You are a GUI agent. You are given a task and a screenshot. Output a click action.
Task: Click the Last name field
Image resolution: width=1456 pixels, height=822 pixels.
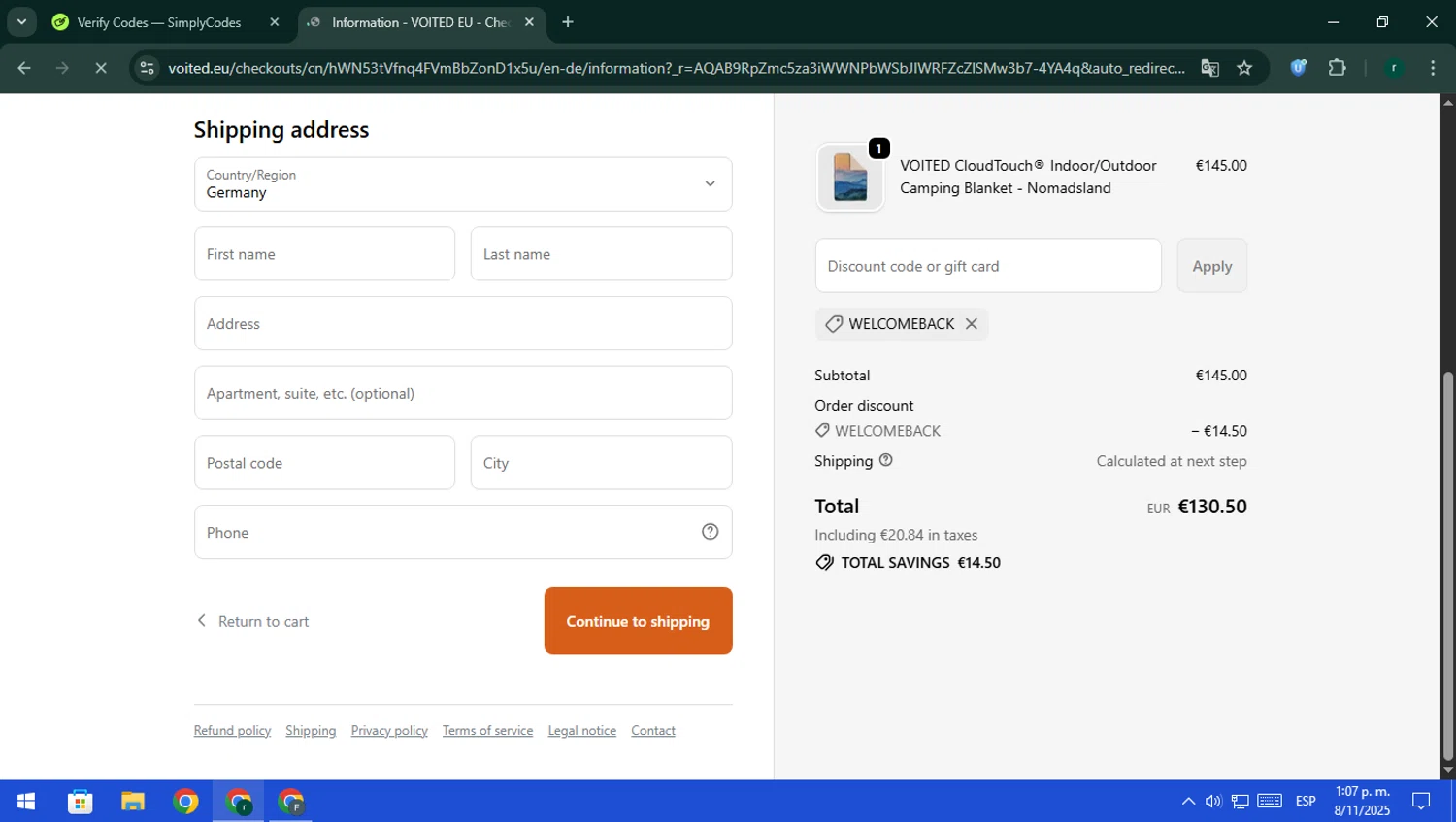tap(601, 254)
